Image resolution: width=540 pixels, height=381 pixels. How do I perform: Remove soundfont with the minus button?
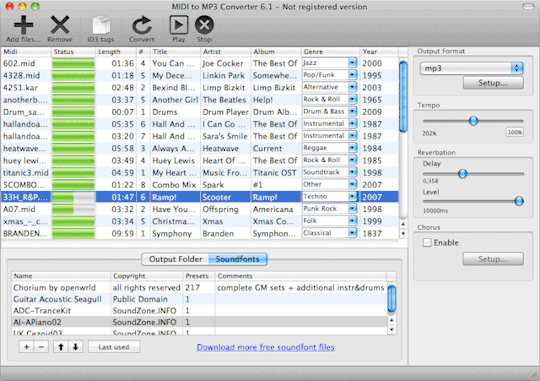pyautogui.click(x=41, y=347)
